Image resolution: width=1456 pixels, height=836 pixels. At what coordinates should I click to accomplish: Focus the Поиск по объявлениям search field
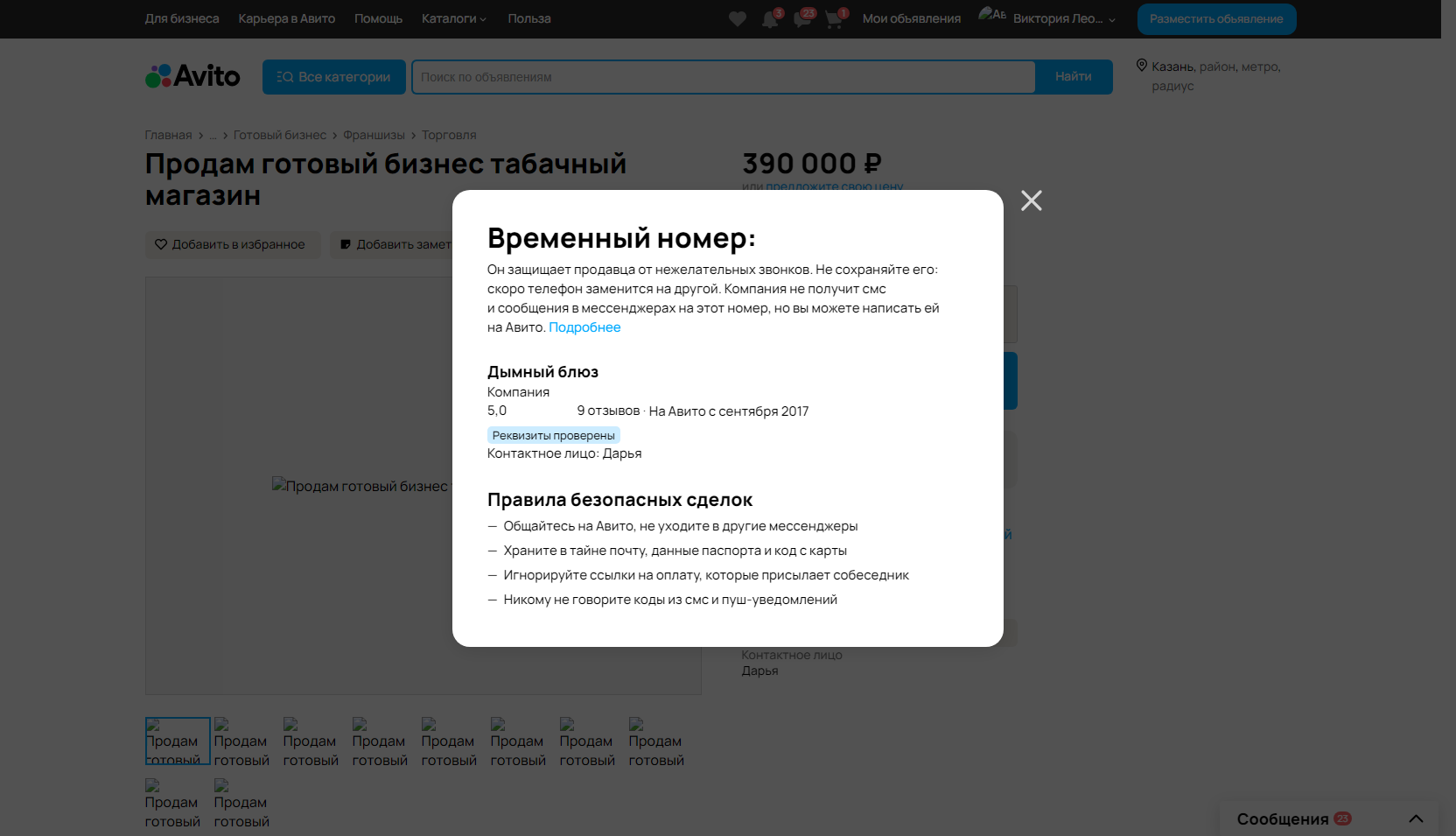click(x=724, y=77)
